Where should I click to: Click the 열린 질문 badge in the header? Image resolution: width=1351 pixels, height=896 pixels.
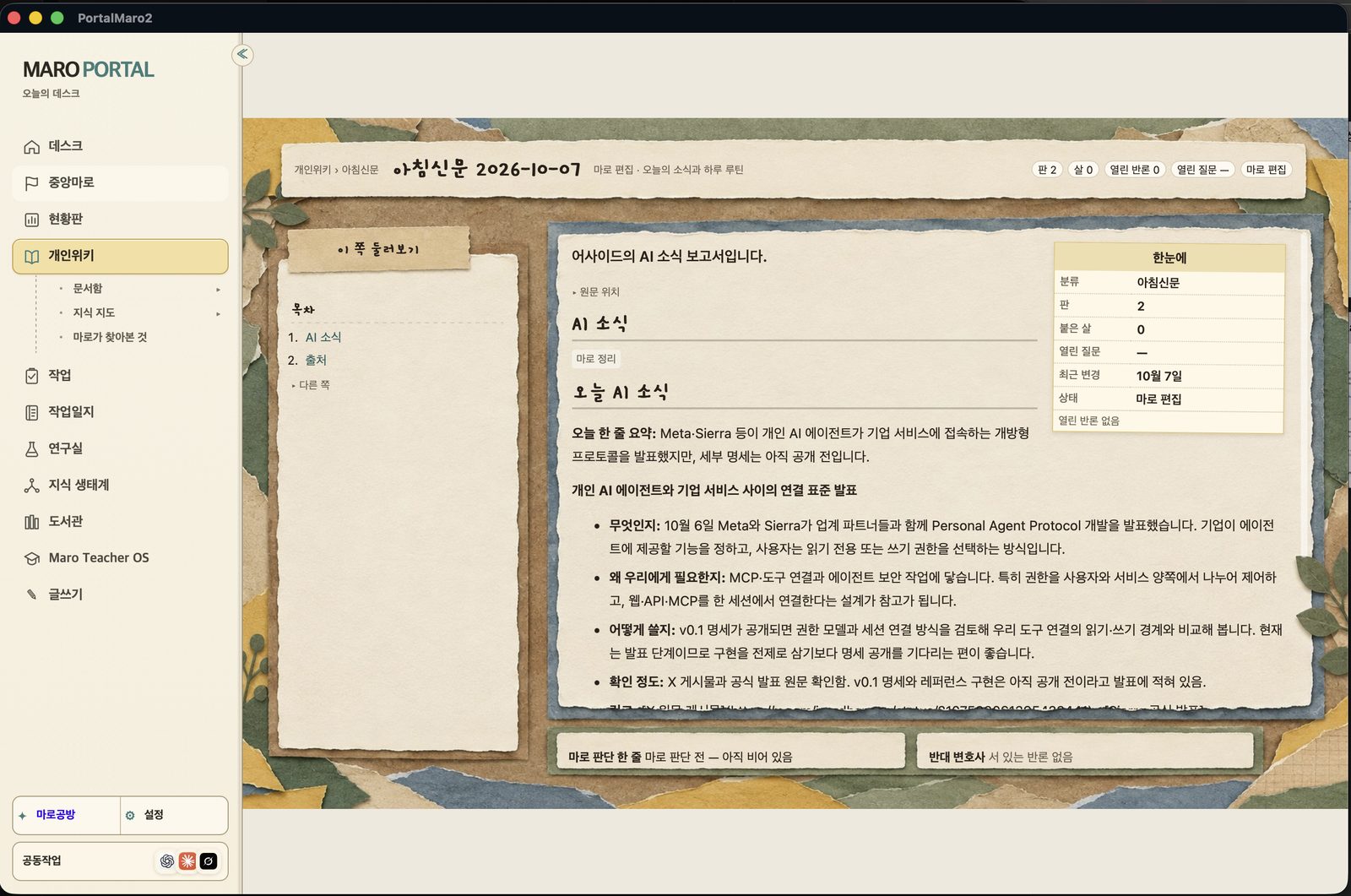click(1203, 170)
